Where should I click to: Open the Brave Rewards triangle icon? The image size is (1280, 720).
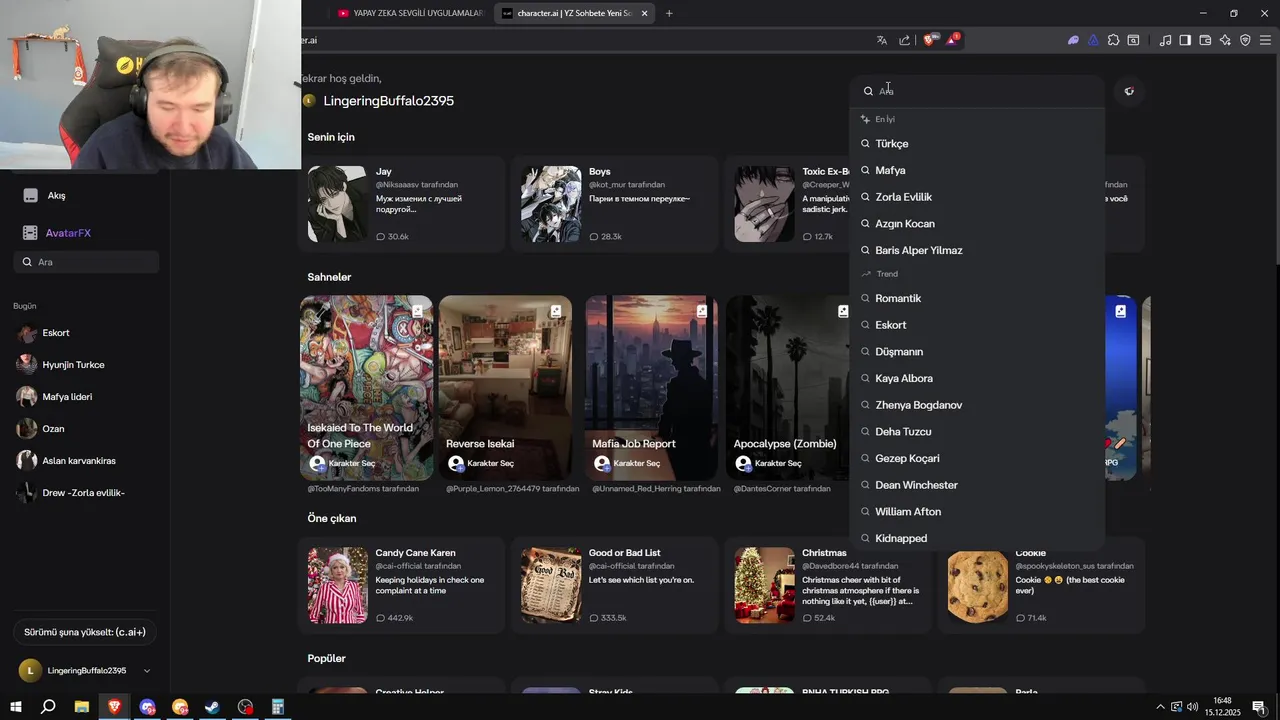coord(952,40)
